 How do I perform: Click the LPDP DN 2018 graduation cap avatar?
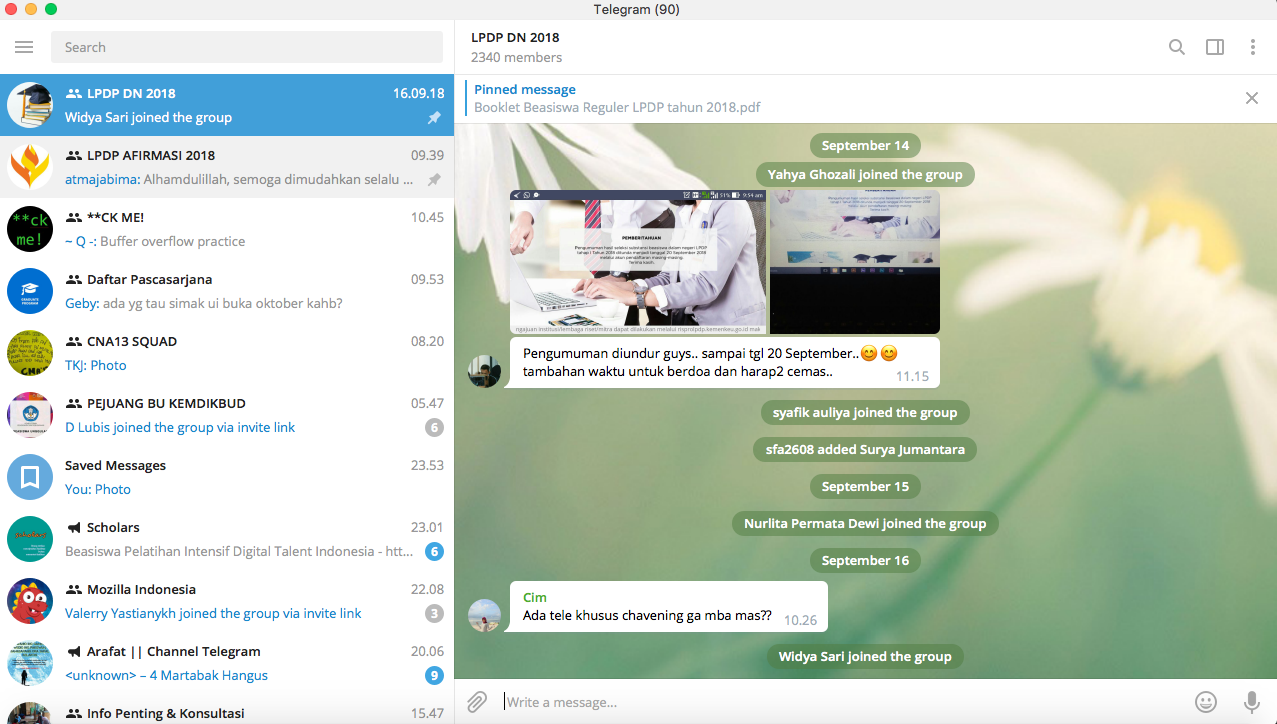click(30, 105)
